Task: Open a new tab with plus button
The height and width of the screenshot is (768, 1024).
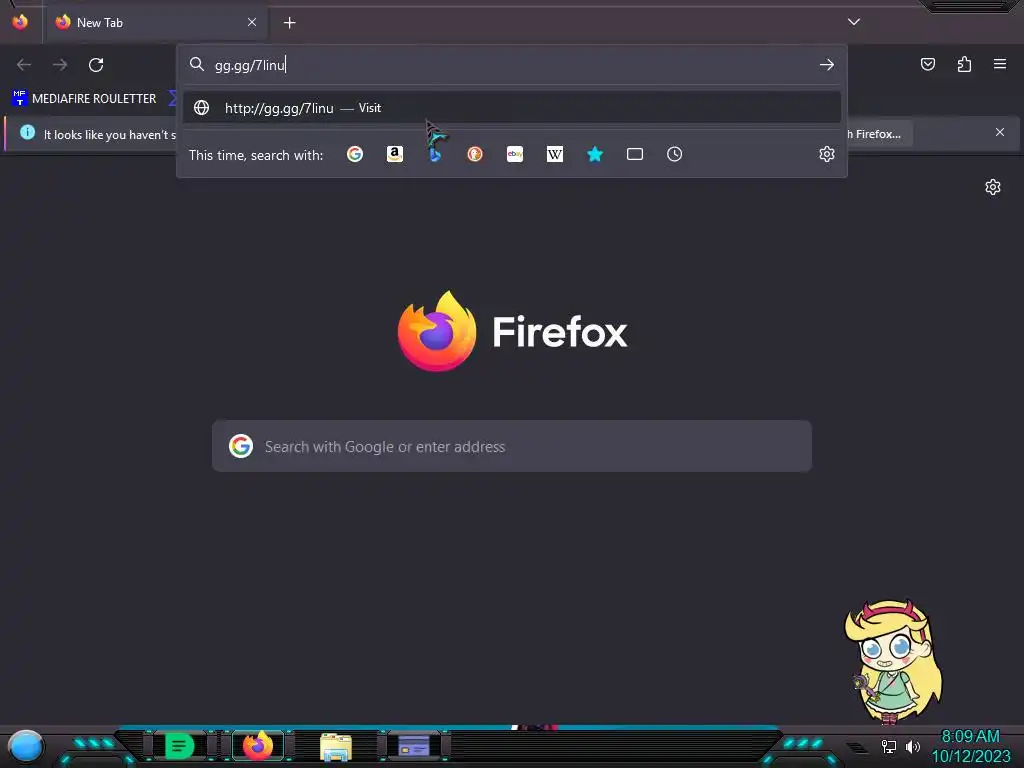Action: (289, 23)
